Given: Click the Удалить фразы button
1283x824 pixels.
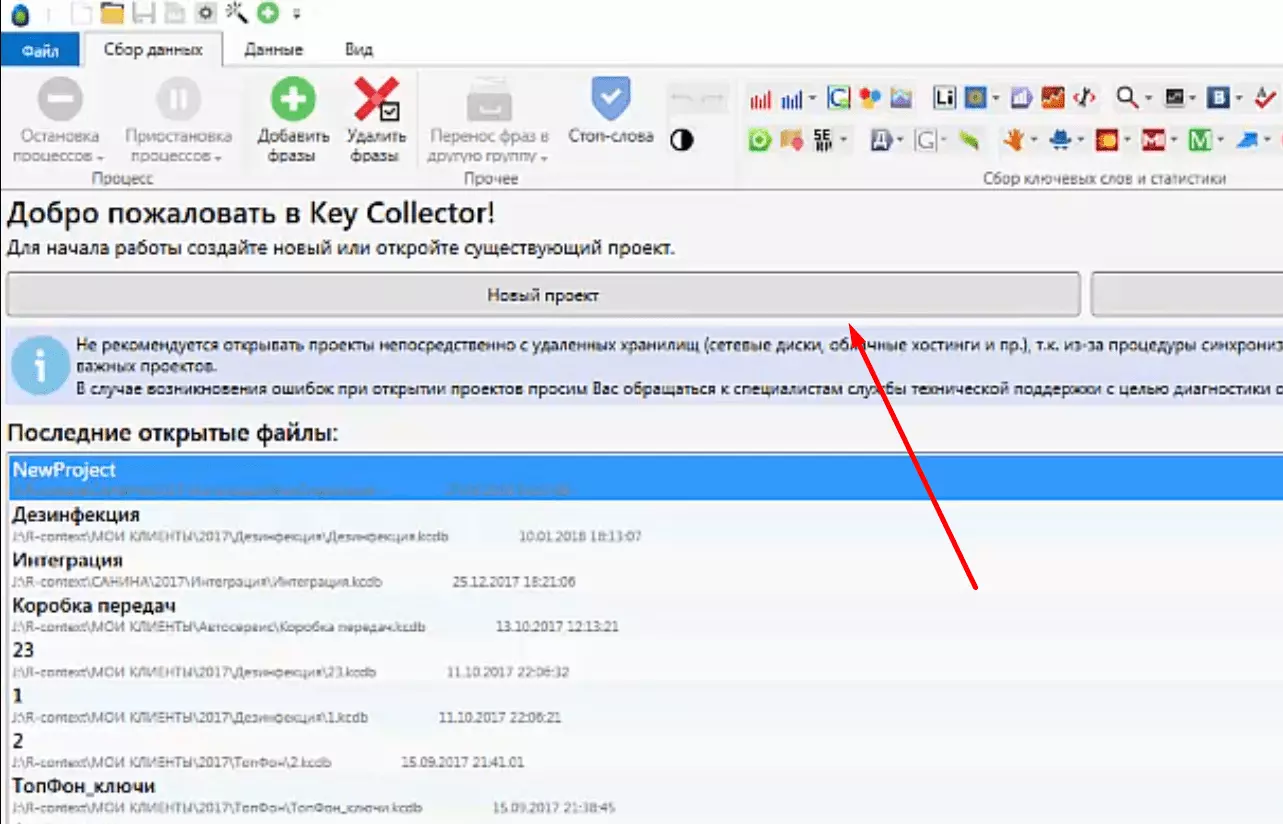Looking at the screenshot, I should [x=376, y=120].
